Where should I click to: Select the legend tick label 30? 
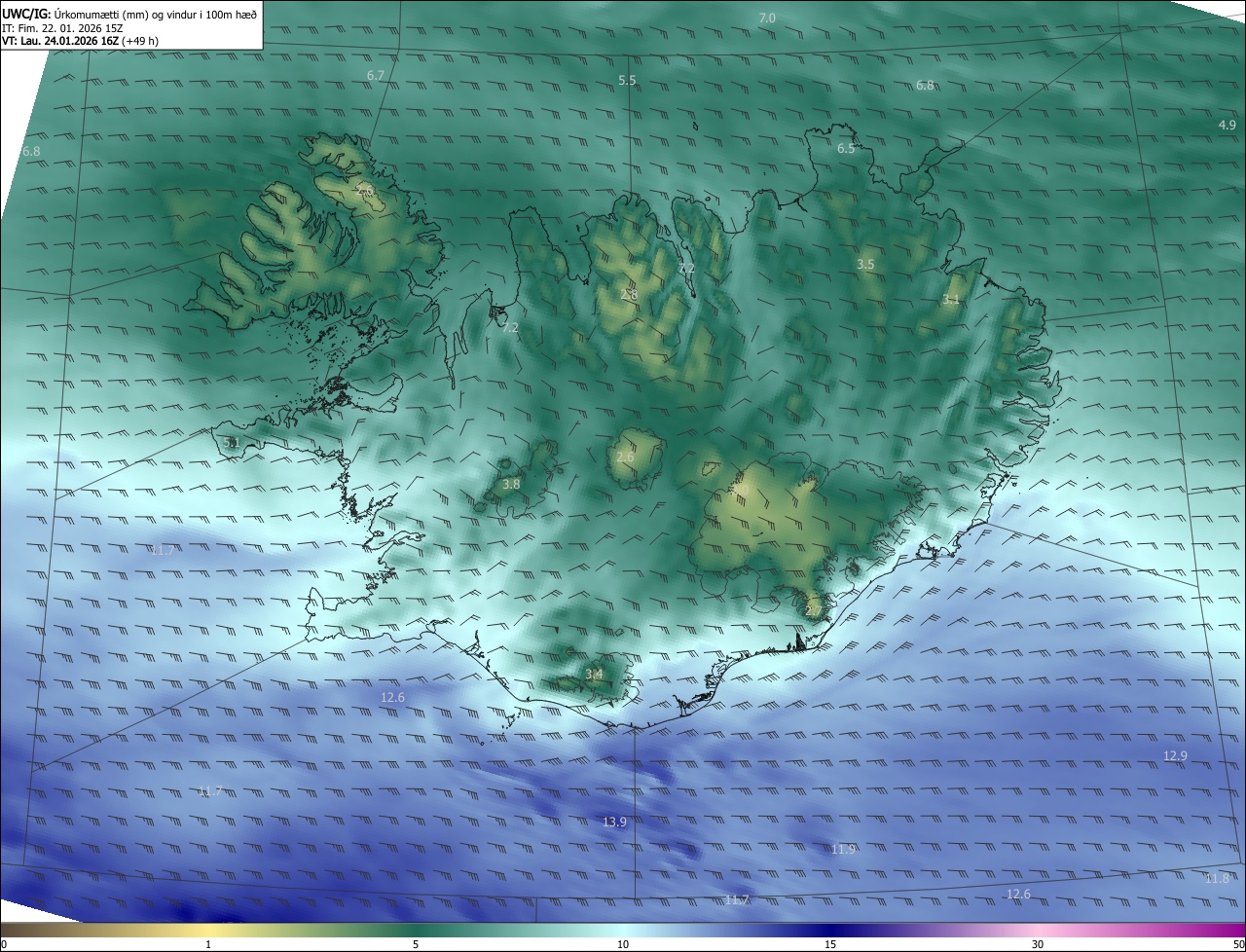(1038, 944)
